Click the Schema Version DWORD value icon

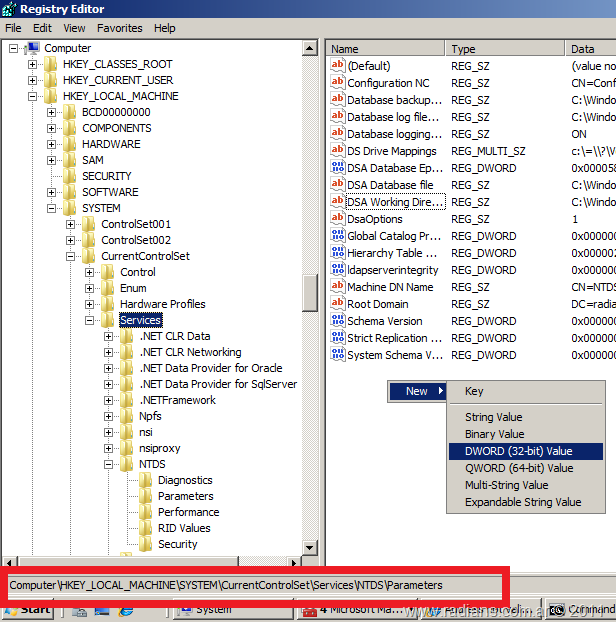[337, 321]
